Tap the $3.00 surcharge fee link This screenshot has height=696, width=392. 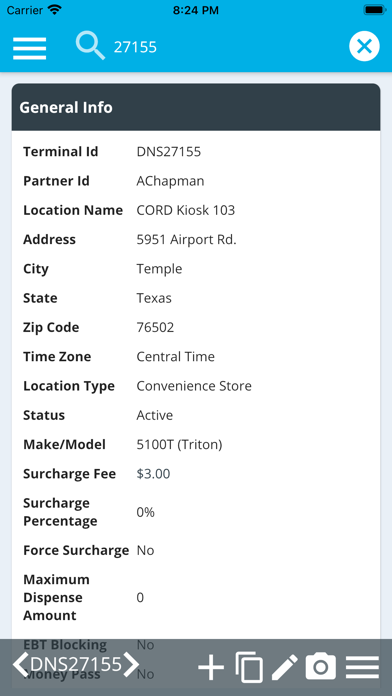coord(153,474)
